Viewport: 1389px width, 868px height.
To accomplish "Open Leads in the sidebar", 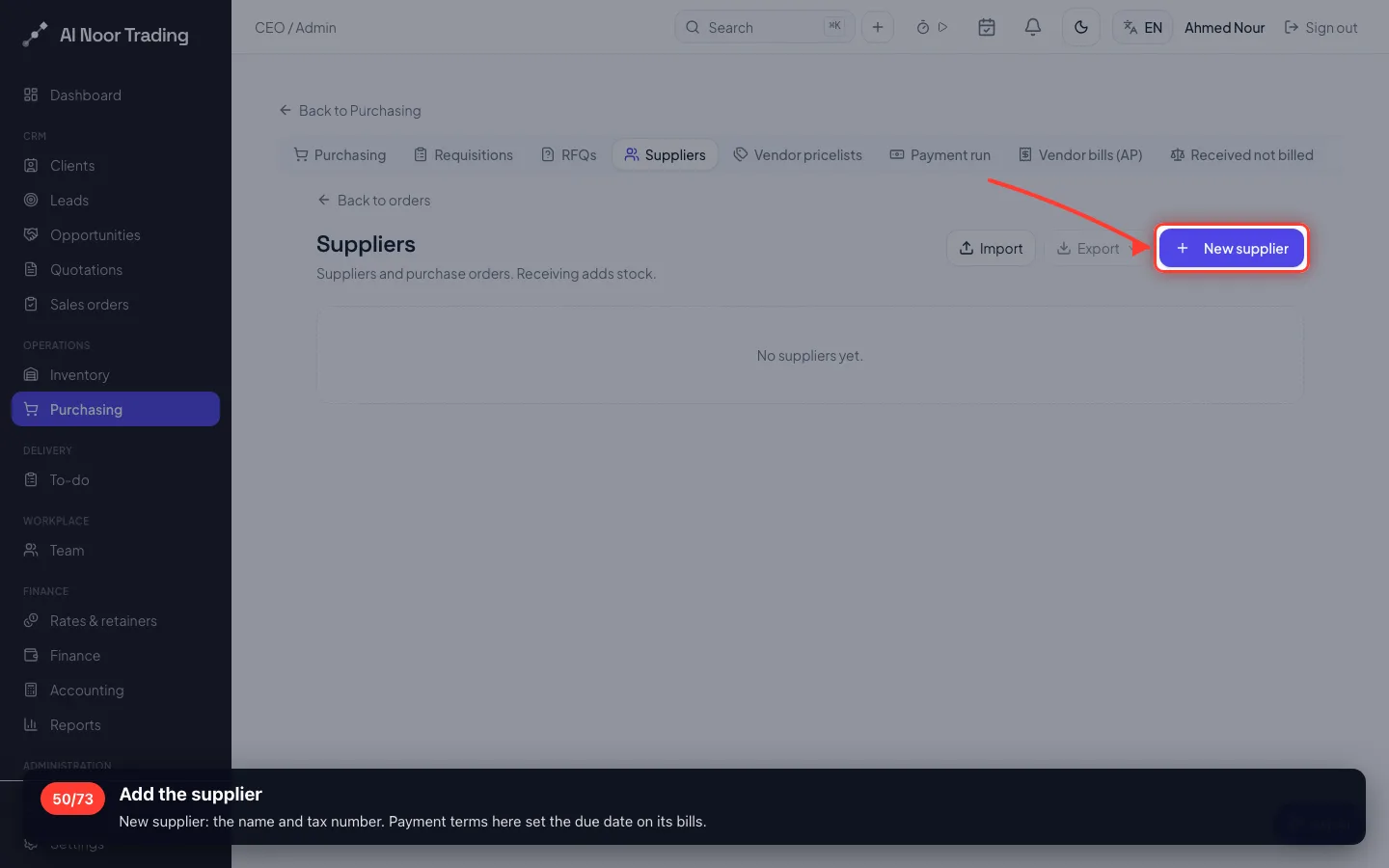I will click(116, 201).
